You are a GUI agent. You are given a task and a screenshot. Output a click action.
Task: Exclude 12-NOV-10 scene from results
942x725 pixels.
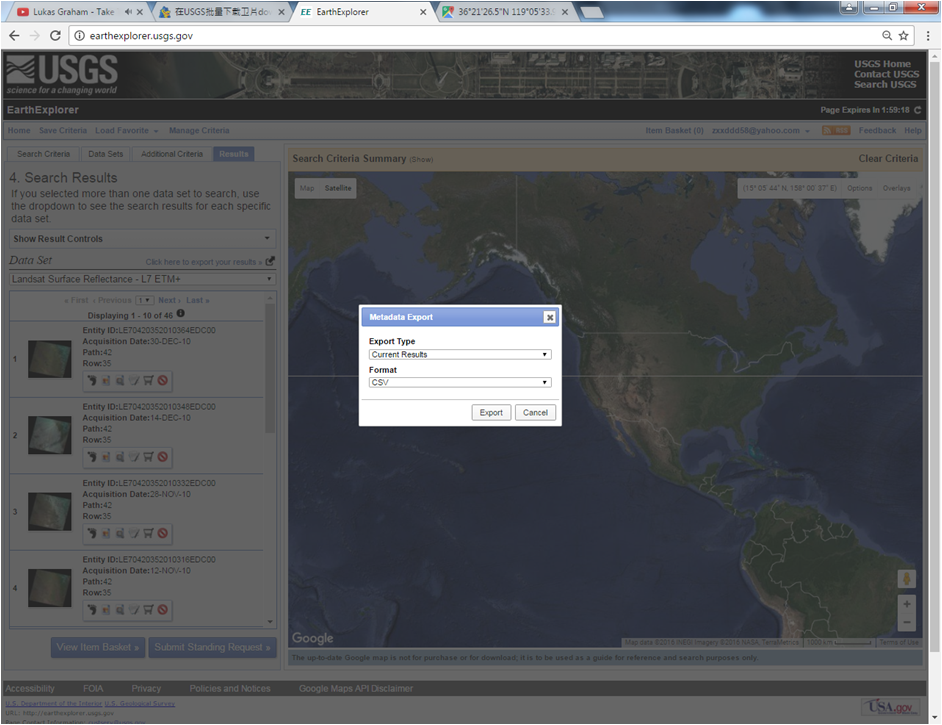162,609
